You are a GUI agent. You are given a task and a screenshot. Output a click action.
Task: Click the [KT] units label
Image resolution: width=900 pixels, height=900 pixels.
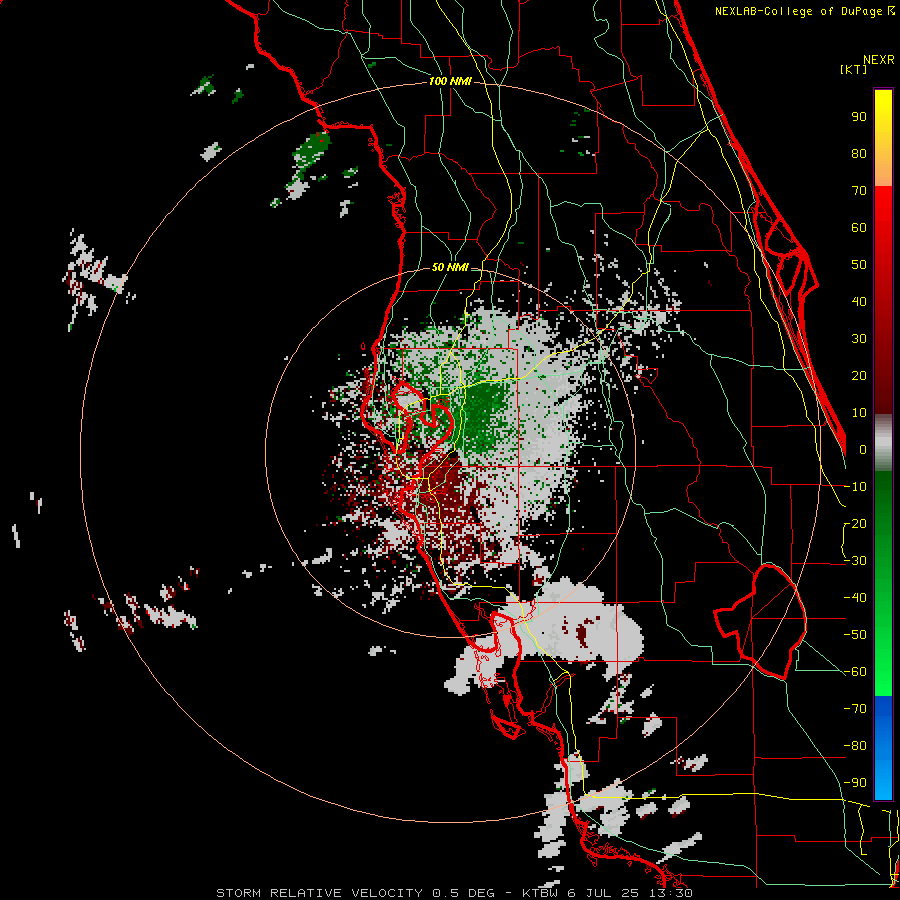click(x=854, y=69)
